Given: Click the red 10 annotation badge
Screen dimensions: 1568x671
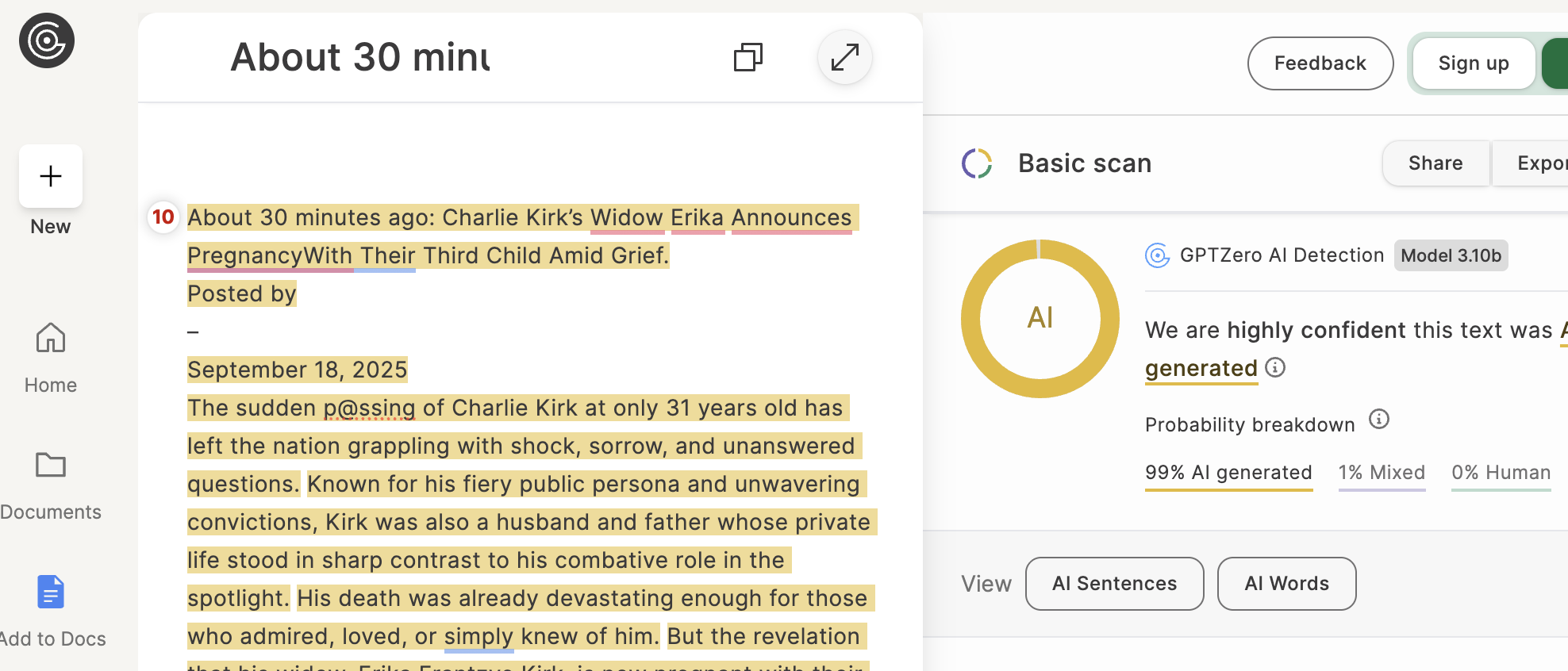Looking at the screenshot, I should click(x=163, y=217).
